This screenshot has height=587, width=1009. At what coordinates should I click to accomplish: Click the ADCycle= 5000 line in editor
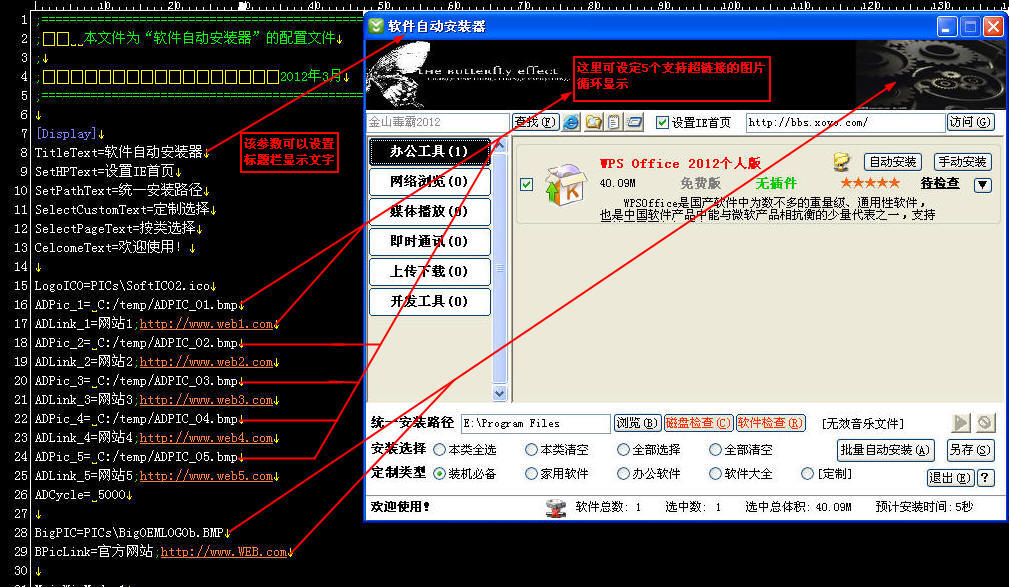coord(80,495)
